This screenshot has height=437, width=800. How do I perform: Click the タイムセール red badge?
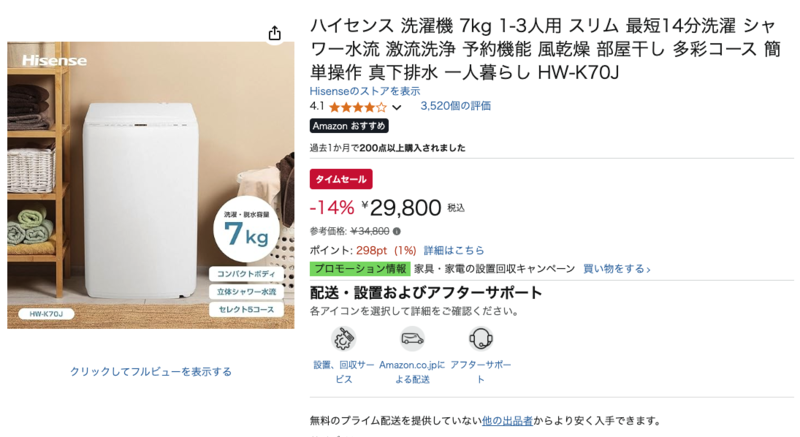[341, 179]
